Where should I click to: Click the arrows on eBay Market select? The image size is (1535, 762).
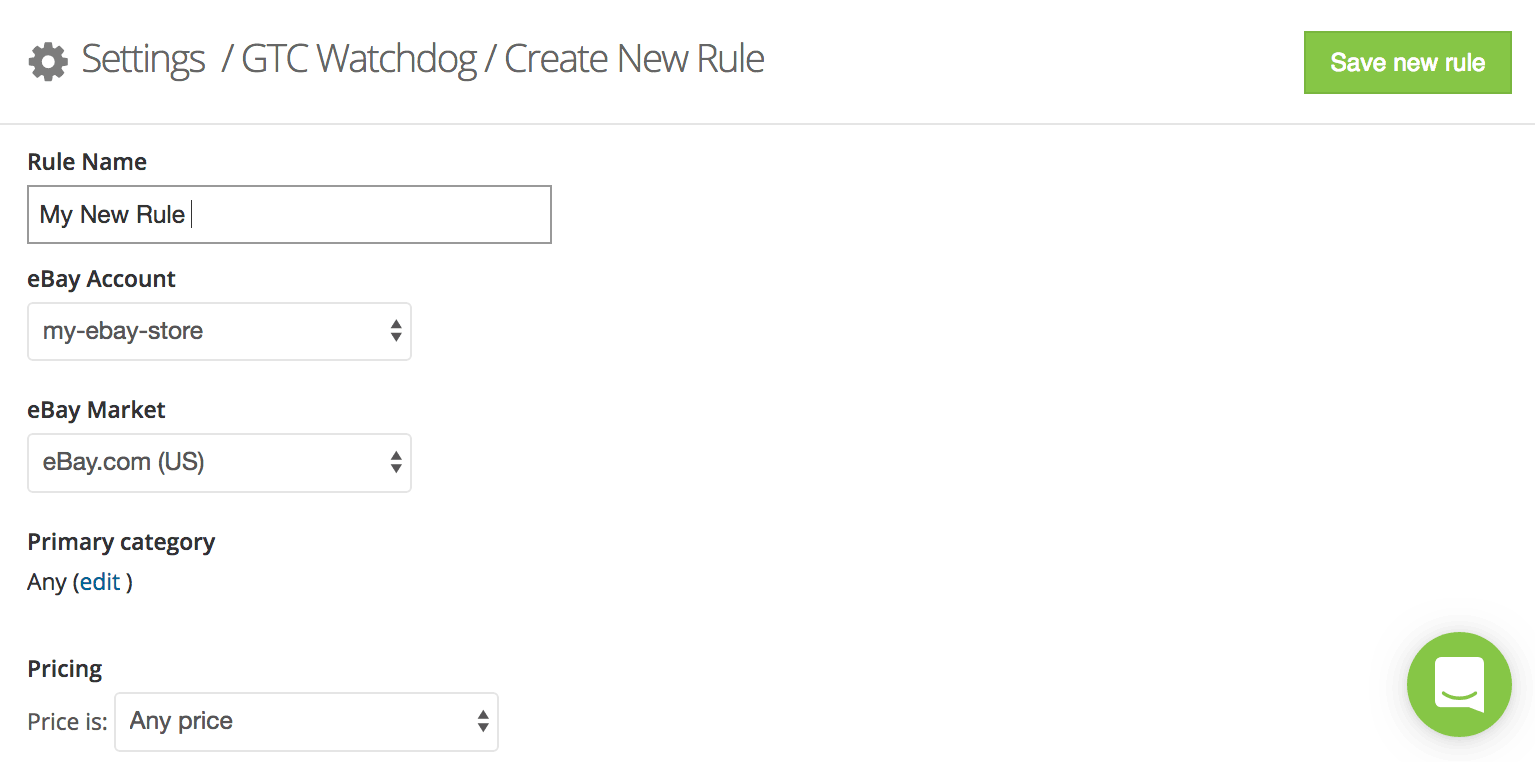pyautogui.click(x=396, y=462)
